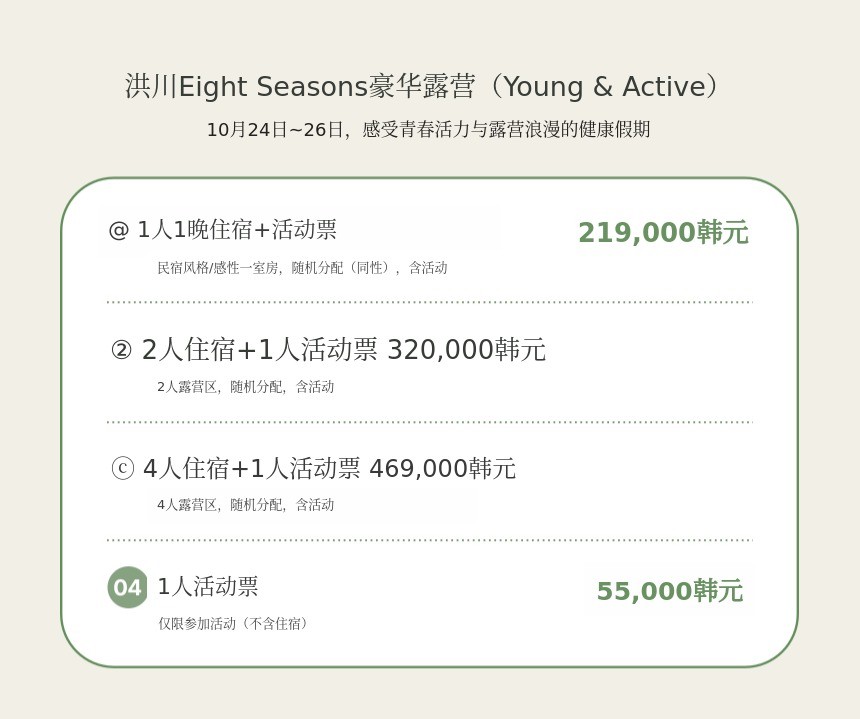This screenshot has width=860, height=719.
Task: Click the 民宿风格/感性一室房 description text
Action: pos(302,268)
